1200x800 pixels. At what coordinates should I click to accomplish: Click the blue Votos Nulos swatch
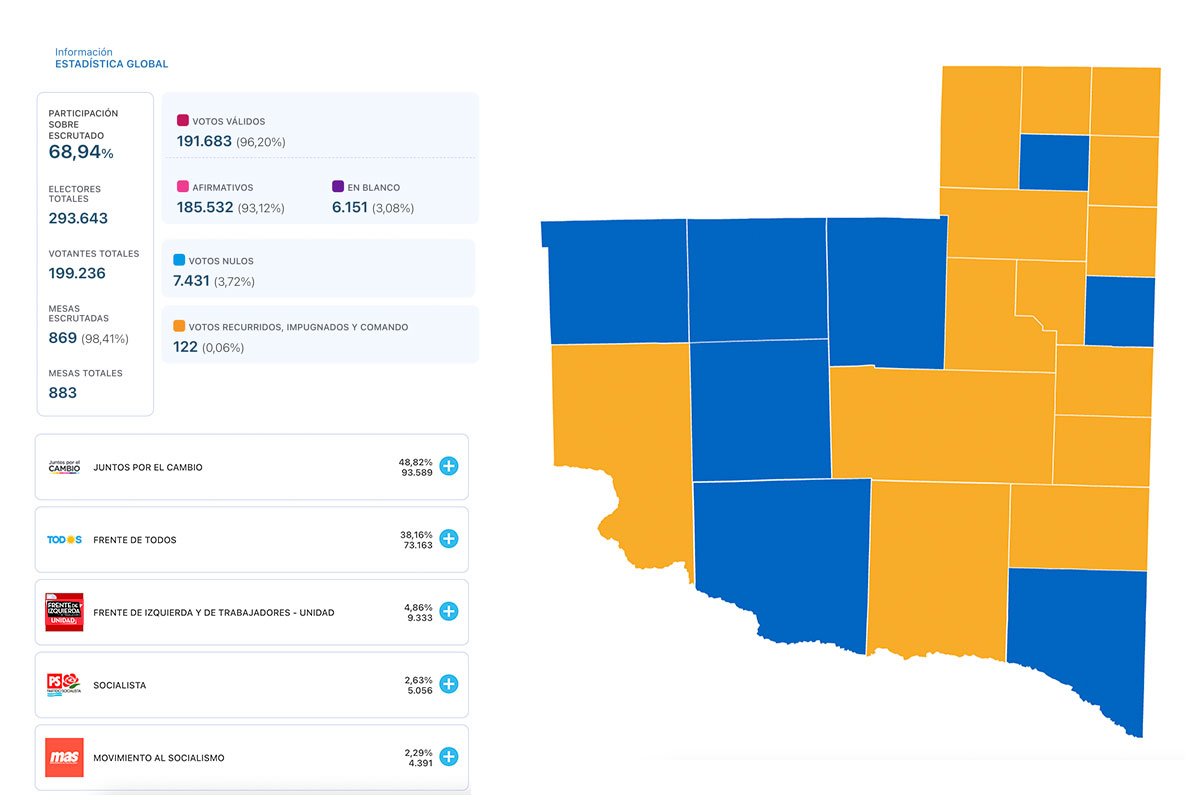tap(179, 260)
